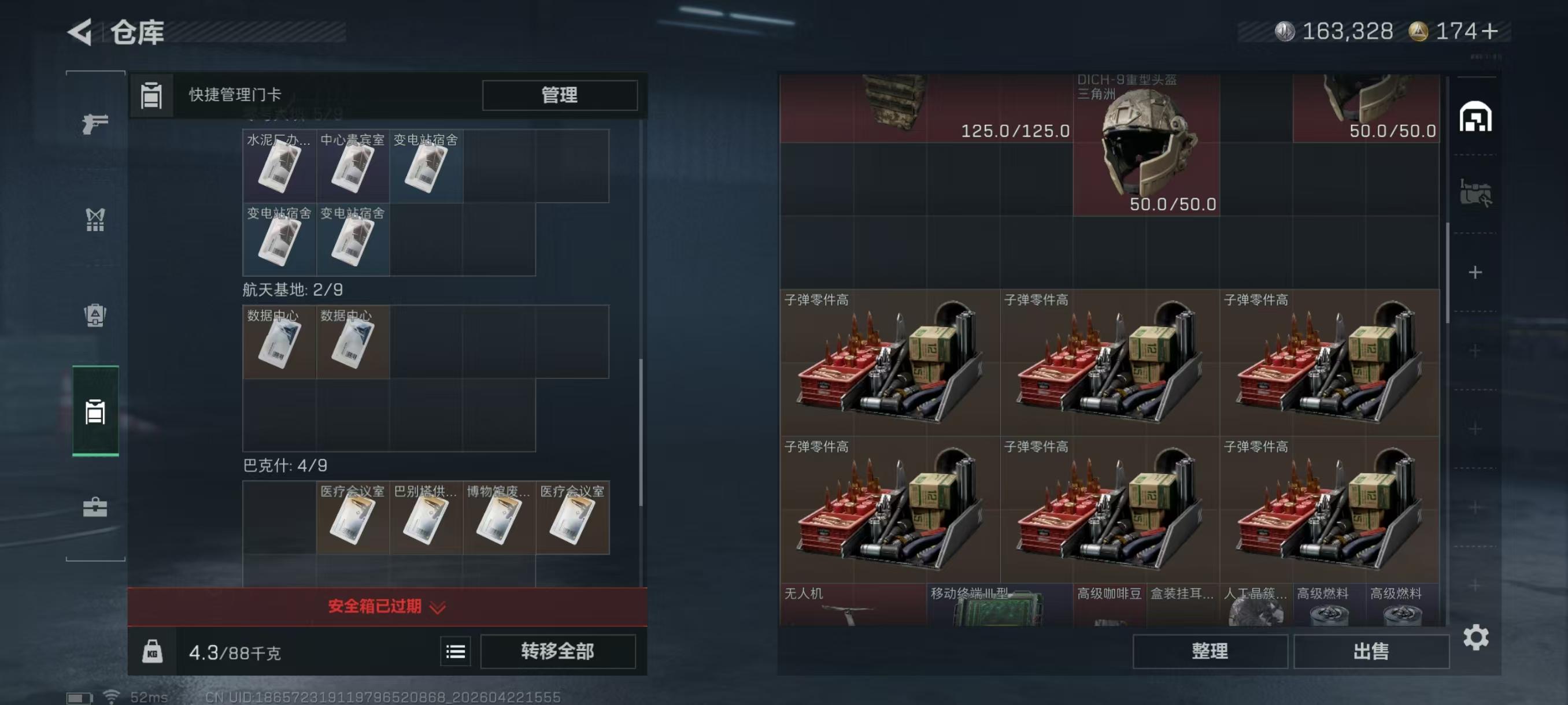
Task: Add currency with the plus beside 174
Action: point(1490,31)
